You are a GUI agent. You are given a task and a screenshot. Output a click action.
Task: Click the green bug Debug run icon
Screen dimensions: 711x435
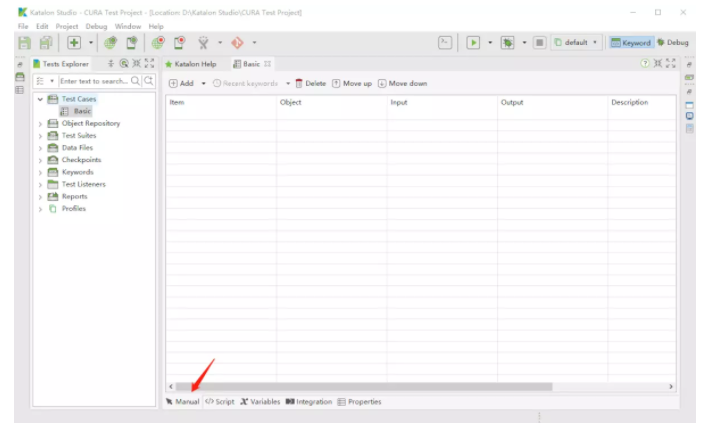[x=507, y=43]
